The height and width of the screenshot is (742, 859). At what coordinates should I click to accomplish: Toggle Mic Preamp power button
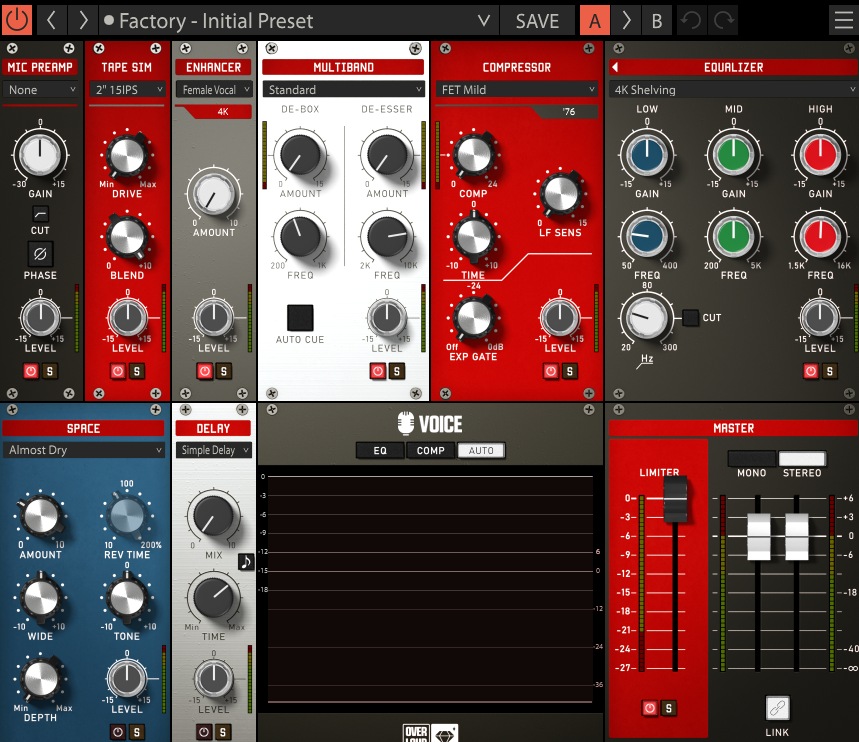tap(31, 371)
